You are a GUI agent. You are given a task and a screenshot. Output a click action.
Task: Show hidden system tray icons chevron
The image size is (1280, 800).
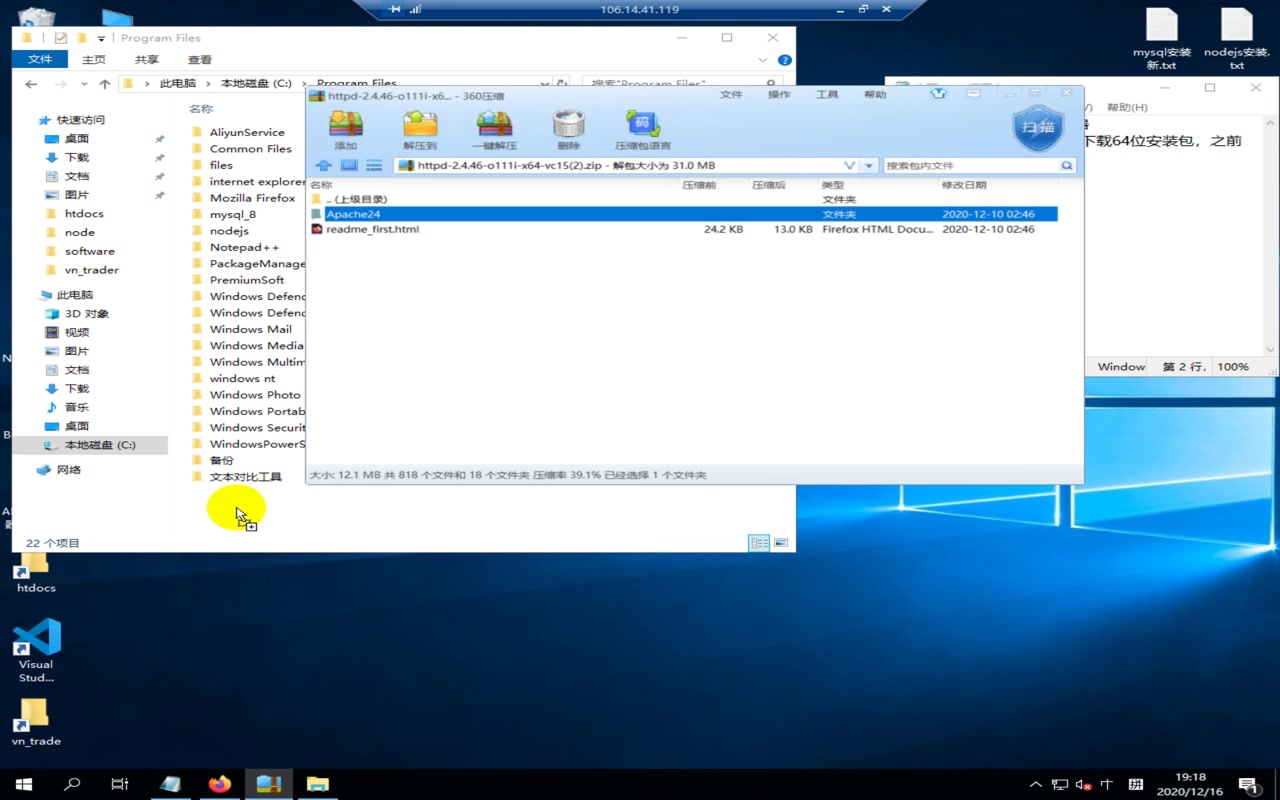pos(1035,784)
